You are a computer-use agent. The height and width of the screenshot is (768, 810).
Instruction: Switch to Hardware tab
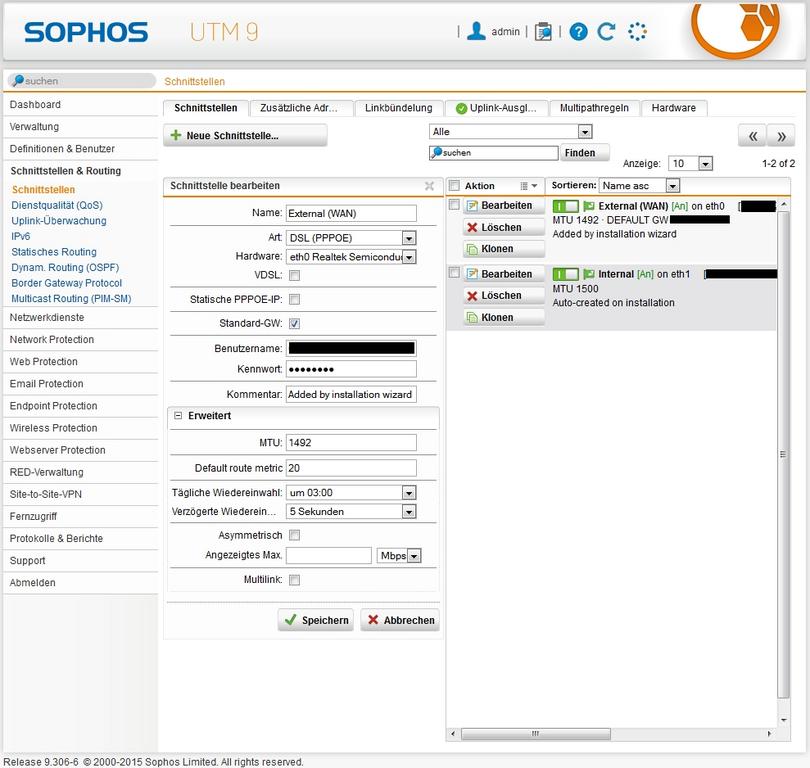point(674,108)
